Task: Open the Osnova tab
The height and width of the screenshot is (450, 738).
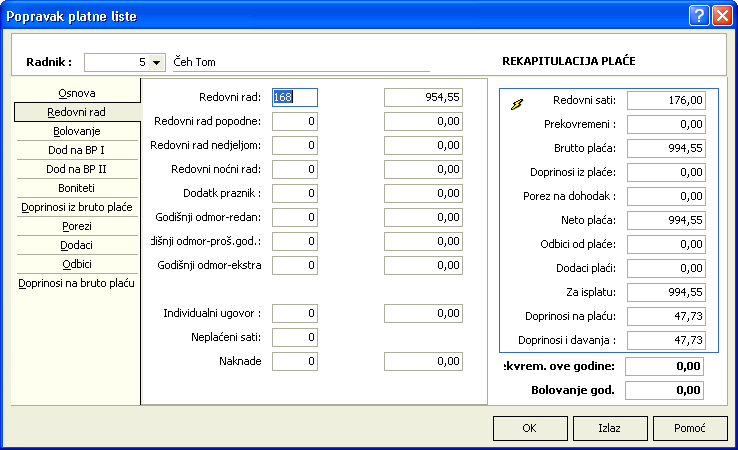Action: [x=77, y=93]
